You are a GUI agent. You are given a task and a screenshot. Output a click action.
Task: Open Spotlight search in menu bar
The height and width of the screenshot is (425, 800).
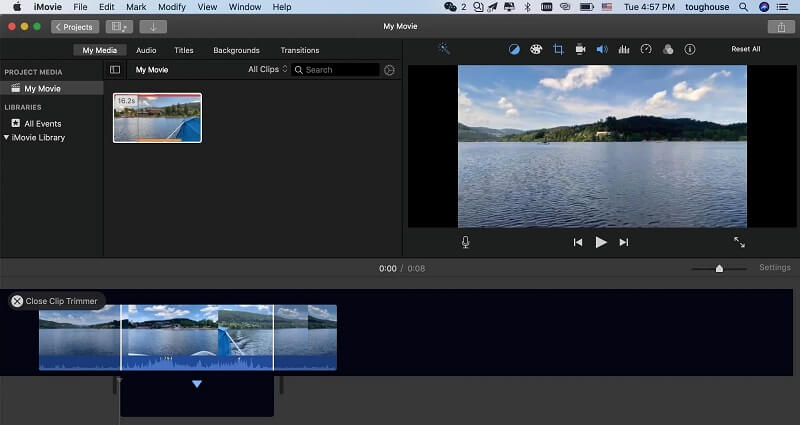tap(743, 7)
